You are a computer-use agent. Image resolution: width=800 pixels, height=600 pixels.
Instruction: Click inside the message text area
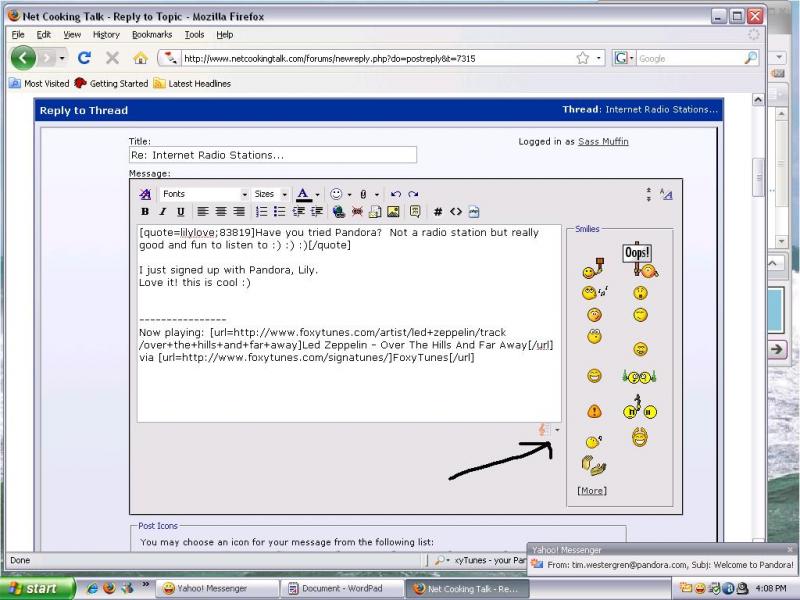(349, 323)
